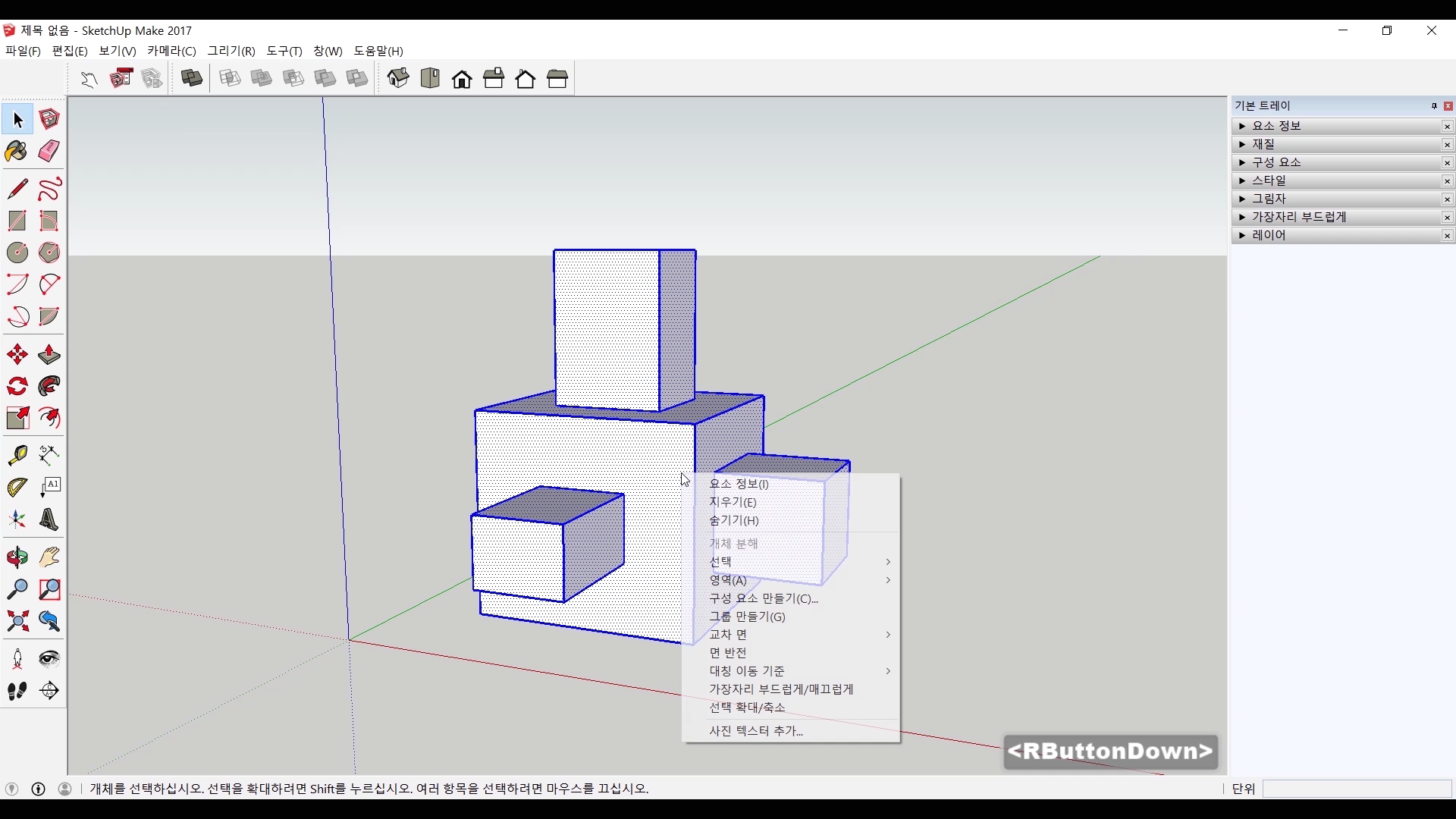Viewport: 1456px width, 819px height.
Task: Open the 카메라(C) menu
Action: click(171, 51)
